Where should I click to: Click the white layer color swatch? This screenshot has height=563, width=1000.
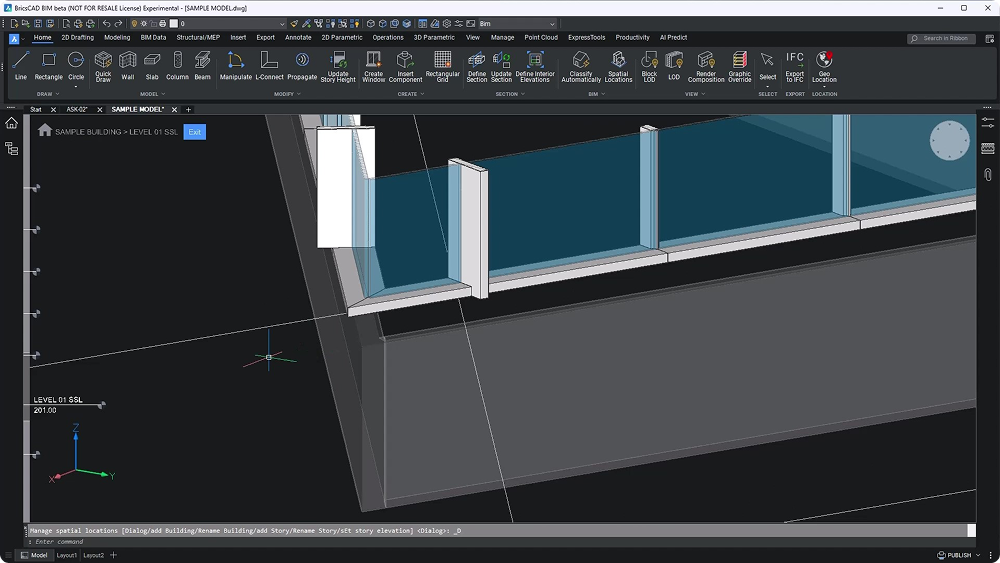pyautogui.click(x=172, y=23)
